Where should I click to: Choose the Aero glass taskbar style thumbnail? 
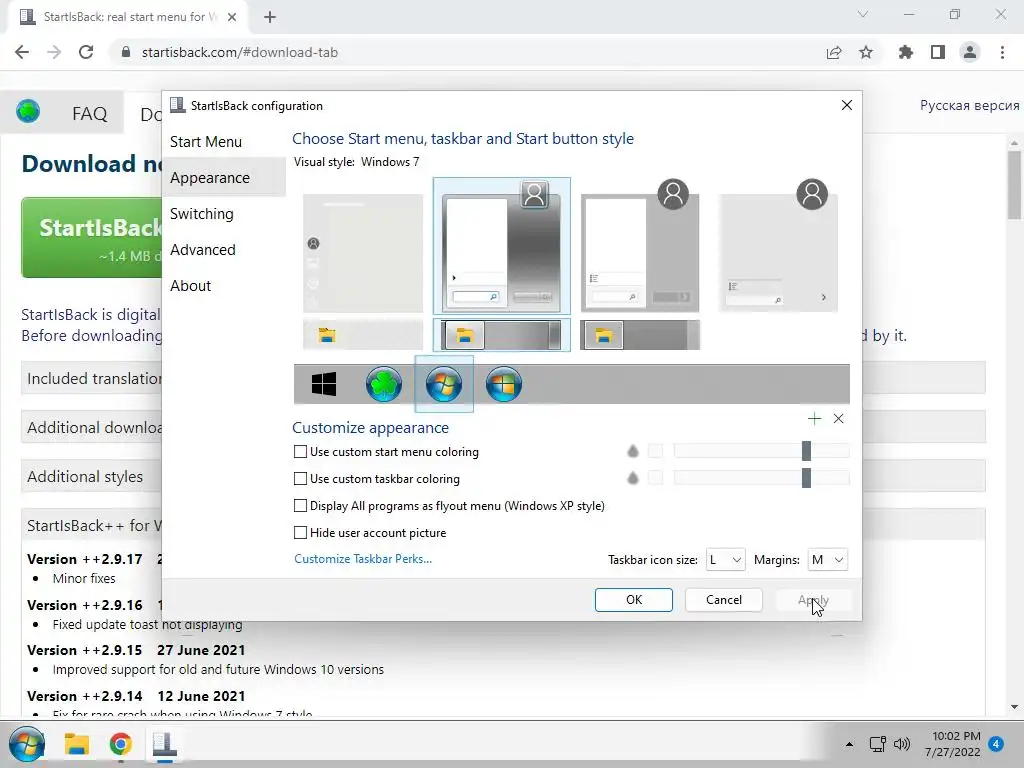[x=502, y=335]
